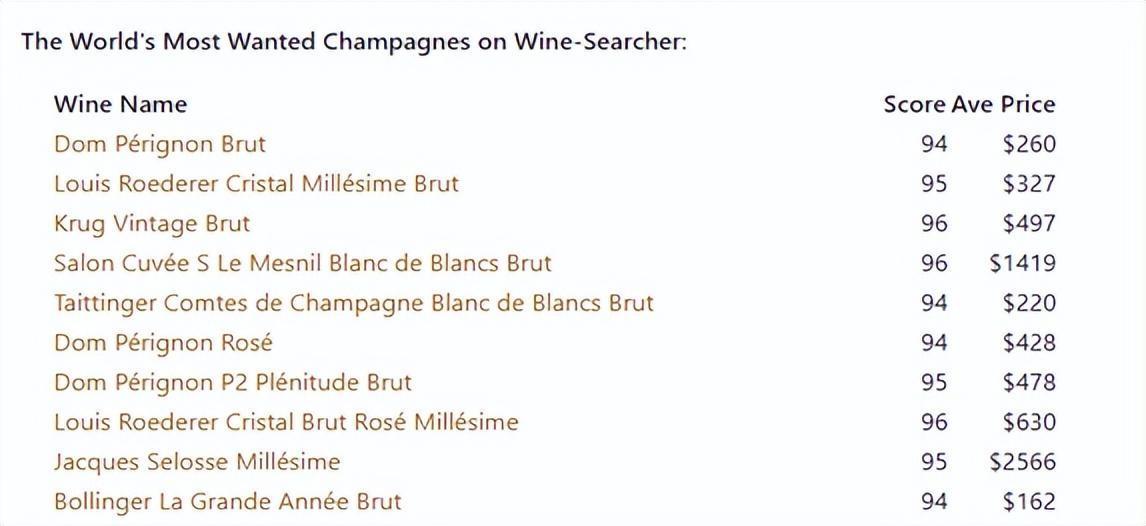Click the Wine Name column header
The height and width of the screenshot is (526, 1146).
pyautogui.click(x=121, y=104)
